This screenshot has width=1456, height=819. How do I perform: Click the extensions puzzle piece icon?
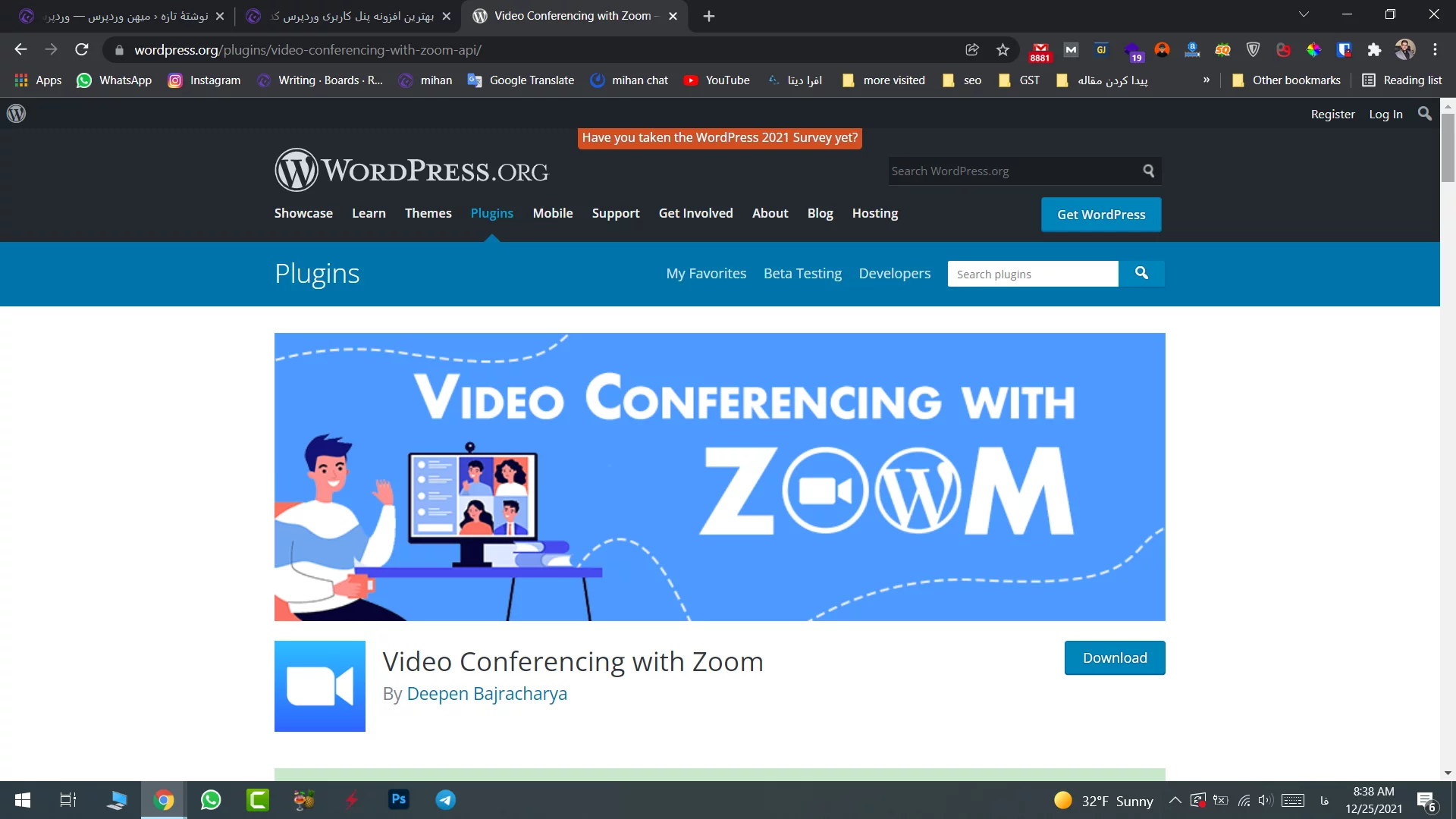(x=1376, y=49)
